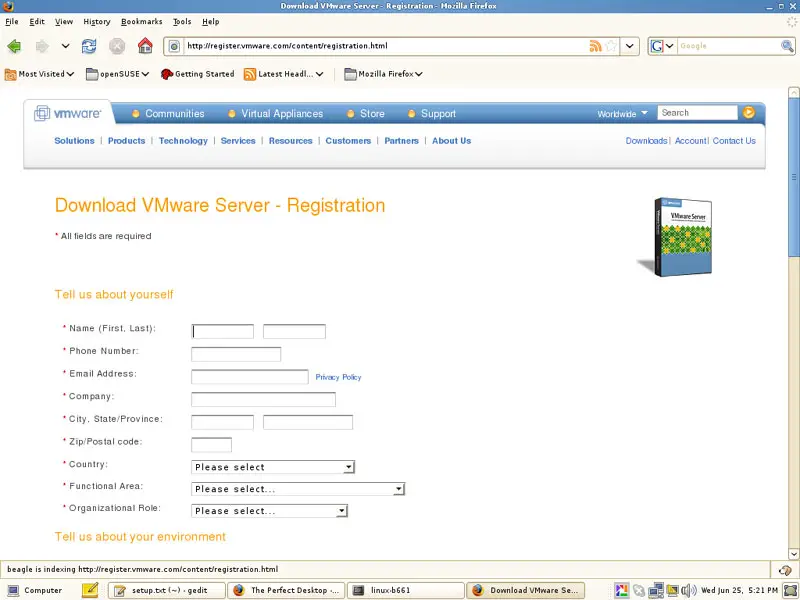Click the VMware Server product box image
The height and width of the screenshot is (600, 800).
[677, 236]
